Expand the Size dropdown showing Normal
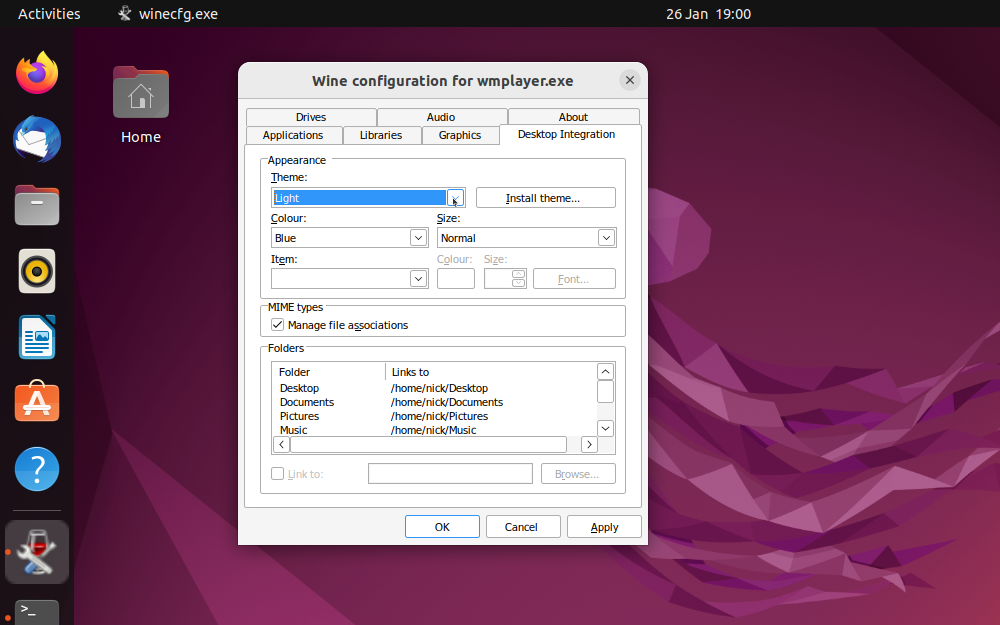Image resolution: width=1000 pixels, height=625 pixels. (x=605, y=238)
